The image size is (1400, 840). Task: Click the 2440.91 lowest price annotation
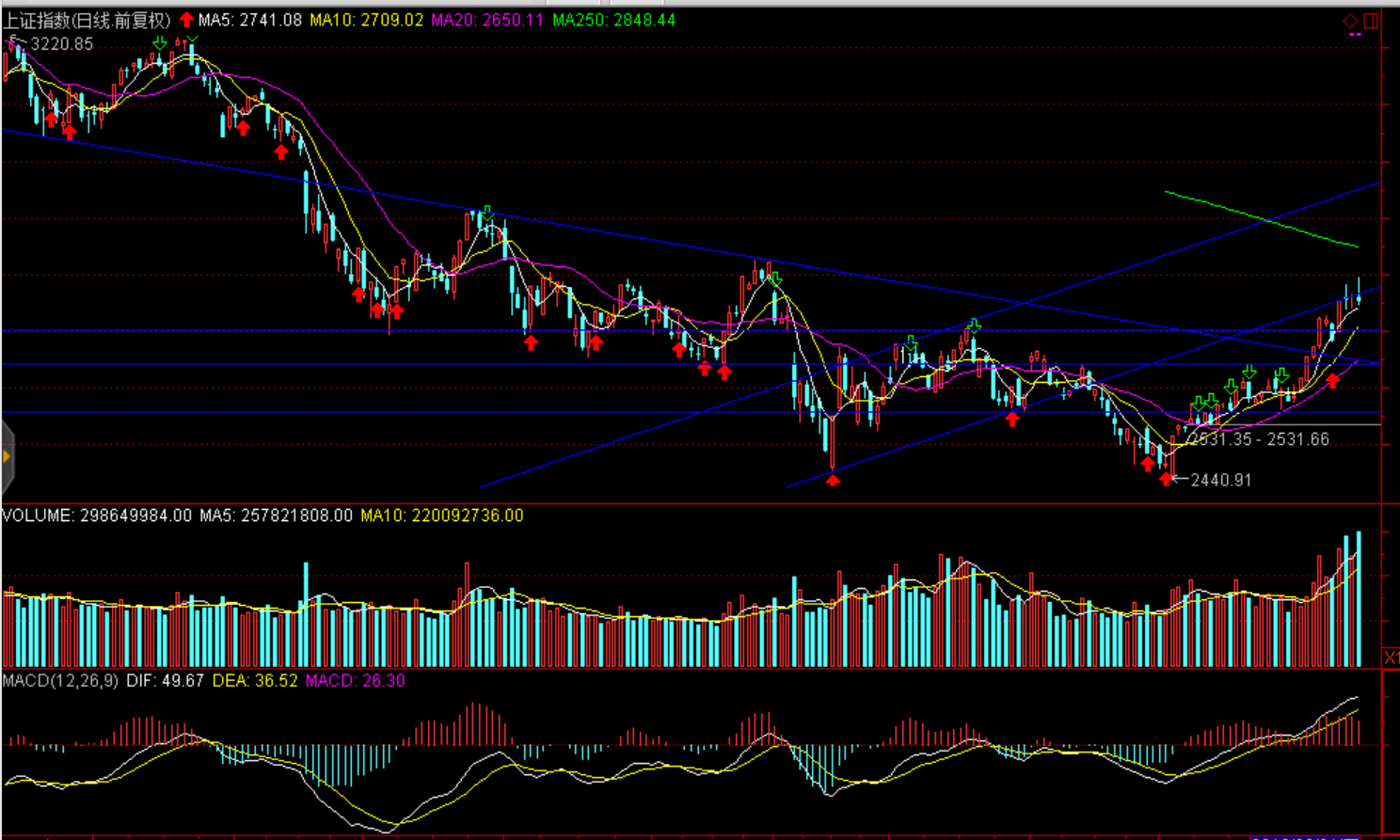(1220, 480)
